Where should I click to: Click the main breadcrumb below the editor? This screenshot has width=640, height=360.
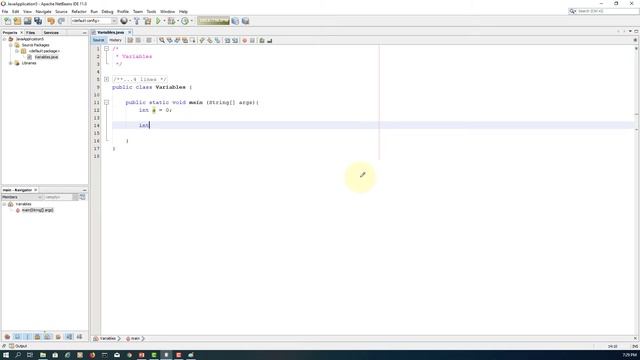pyautogui.click(x=135, y=339)
